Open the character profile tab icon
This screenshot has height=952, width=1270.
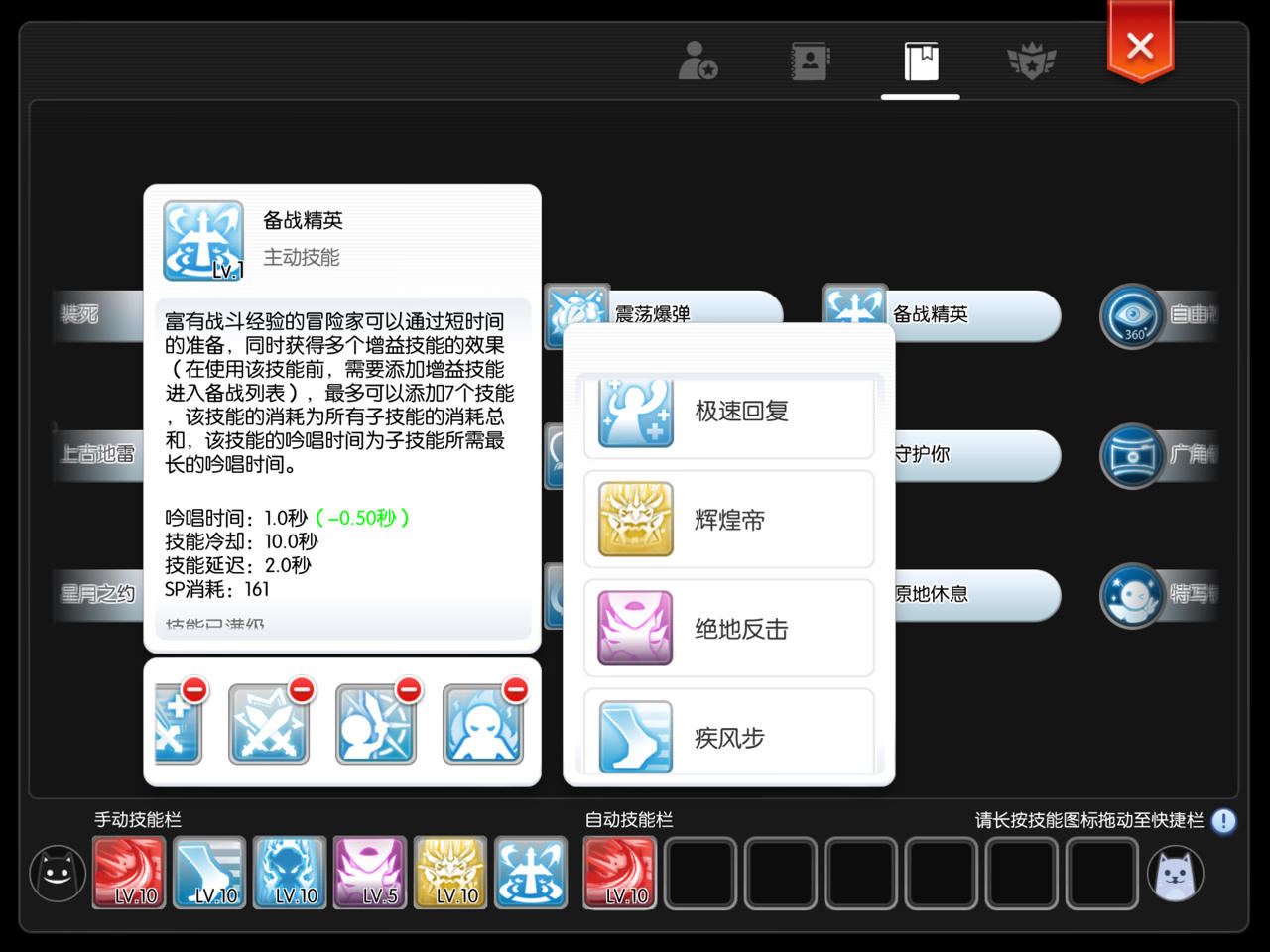click(698, 60)
